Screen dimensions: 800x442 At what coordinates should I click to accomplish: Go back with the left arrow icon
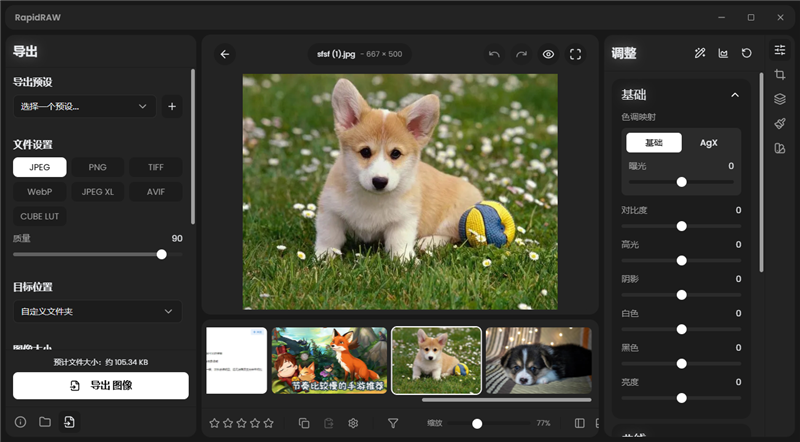click(x=225, y=54)
